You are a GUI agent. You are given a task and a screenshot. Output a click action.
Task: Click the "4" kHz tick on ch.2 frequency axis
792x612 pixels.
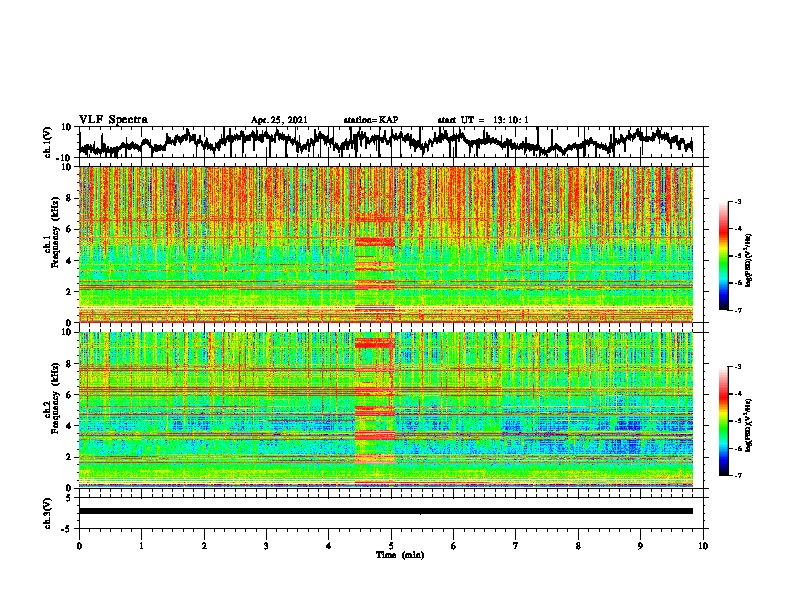[70, 426]
